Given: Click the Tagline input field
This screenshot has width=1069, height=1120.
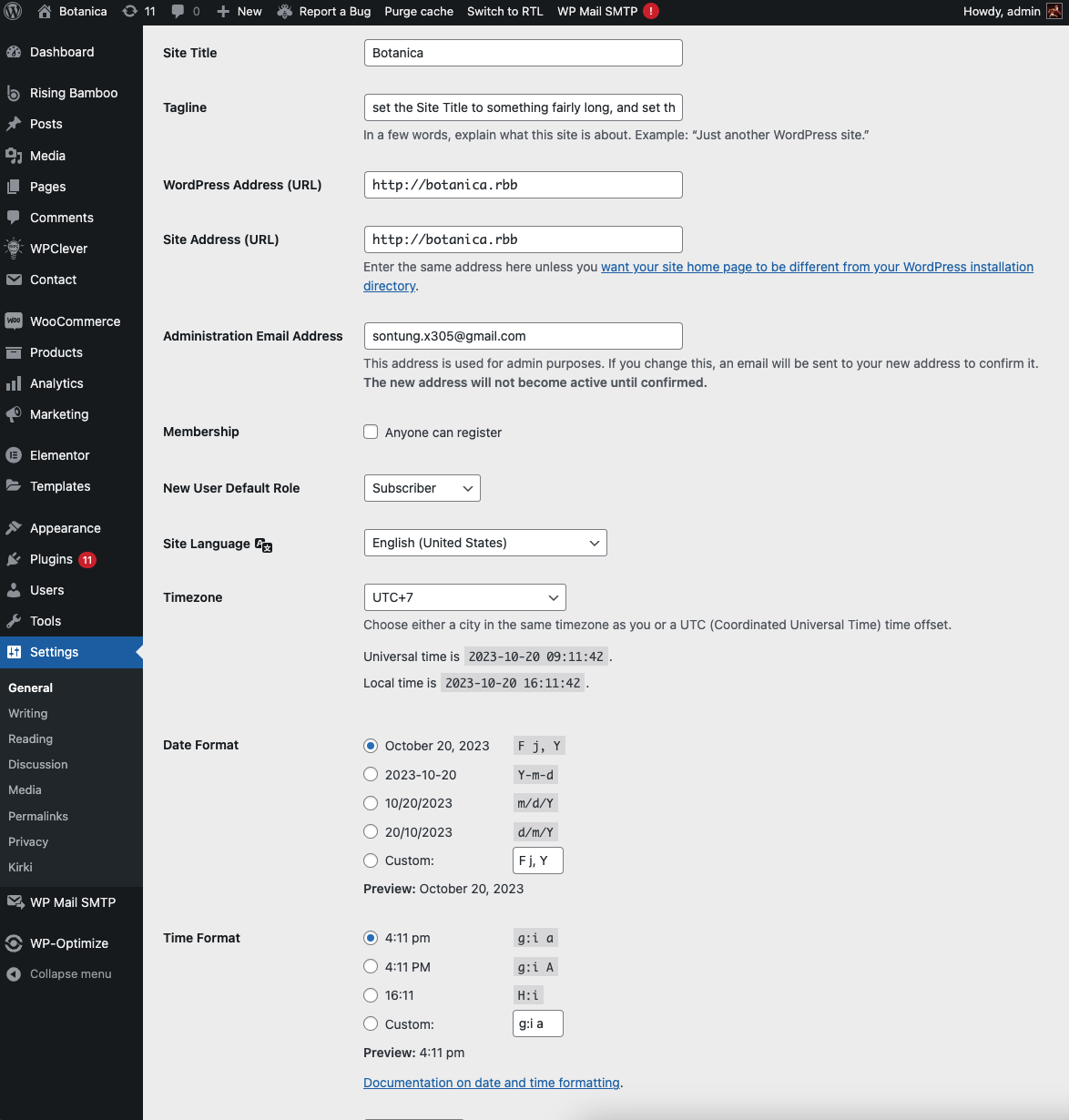Looking at the screenshot, I should coord(523,107).
